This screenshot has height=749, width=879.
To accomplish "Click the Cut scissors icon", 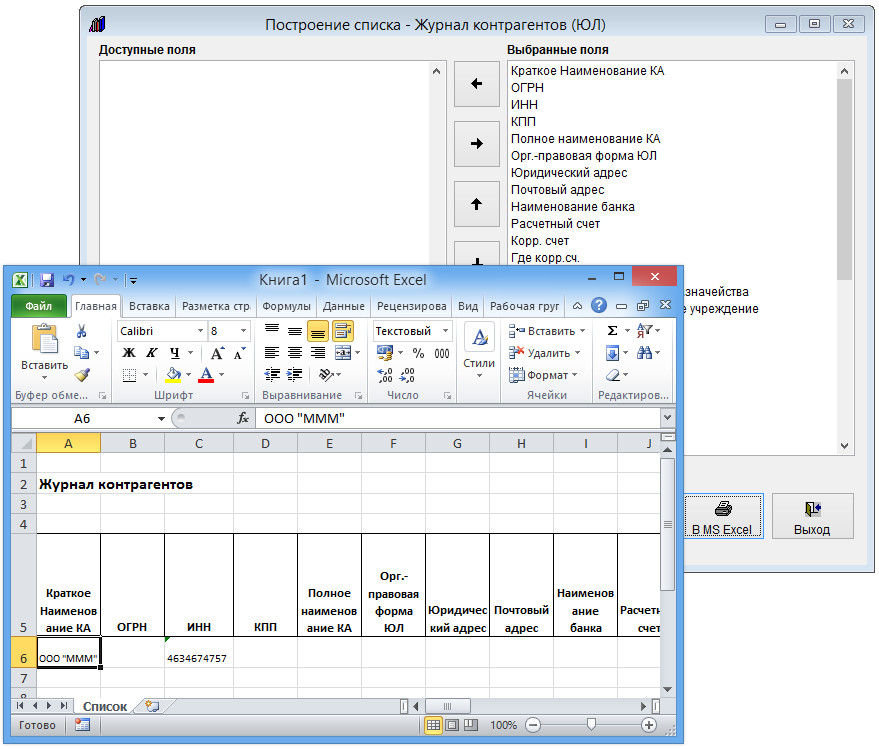I will (82, 331).
